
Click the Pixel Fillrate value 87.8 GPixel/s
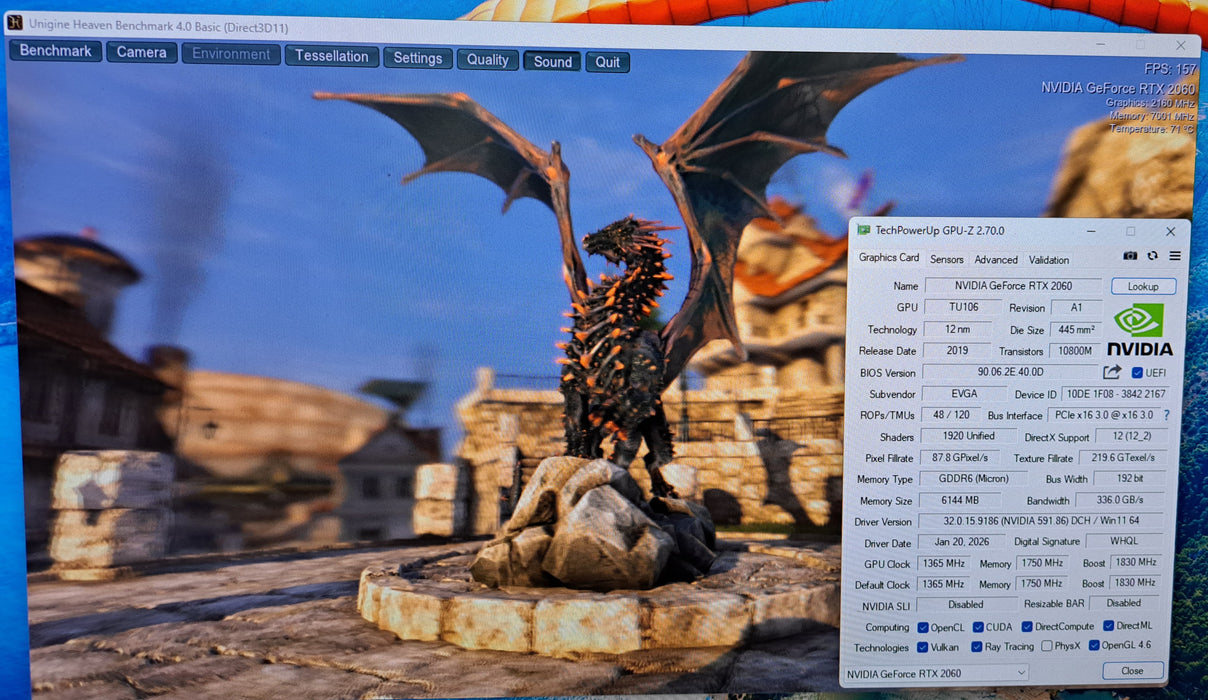pyautogui.click(x=958, y=457)
